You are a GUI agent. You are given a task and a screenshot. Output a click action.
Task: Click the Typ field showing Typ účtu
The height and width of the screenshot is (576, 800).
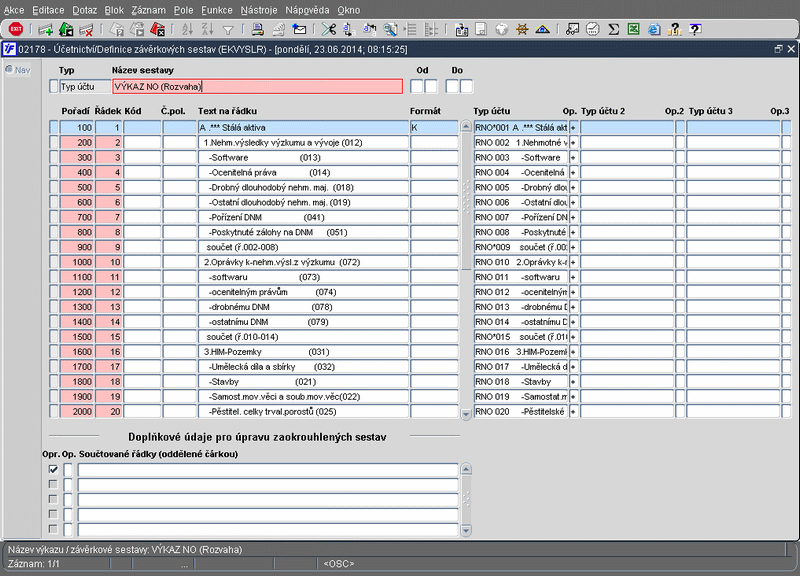pos(85,86)
